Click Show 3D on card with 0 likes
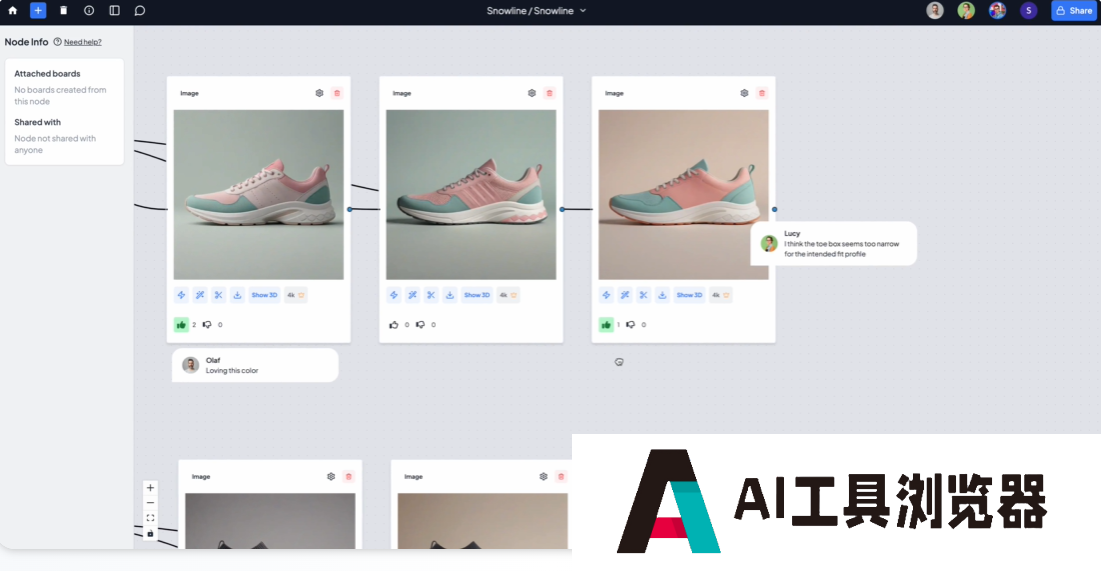1101x571 pixels. [477, 295]
